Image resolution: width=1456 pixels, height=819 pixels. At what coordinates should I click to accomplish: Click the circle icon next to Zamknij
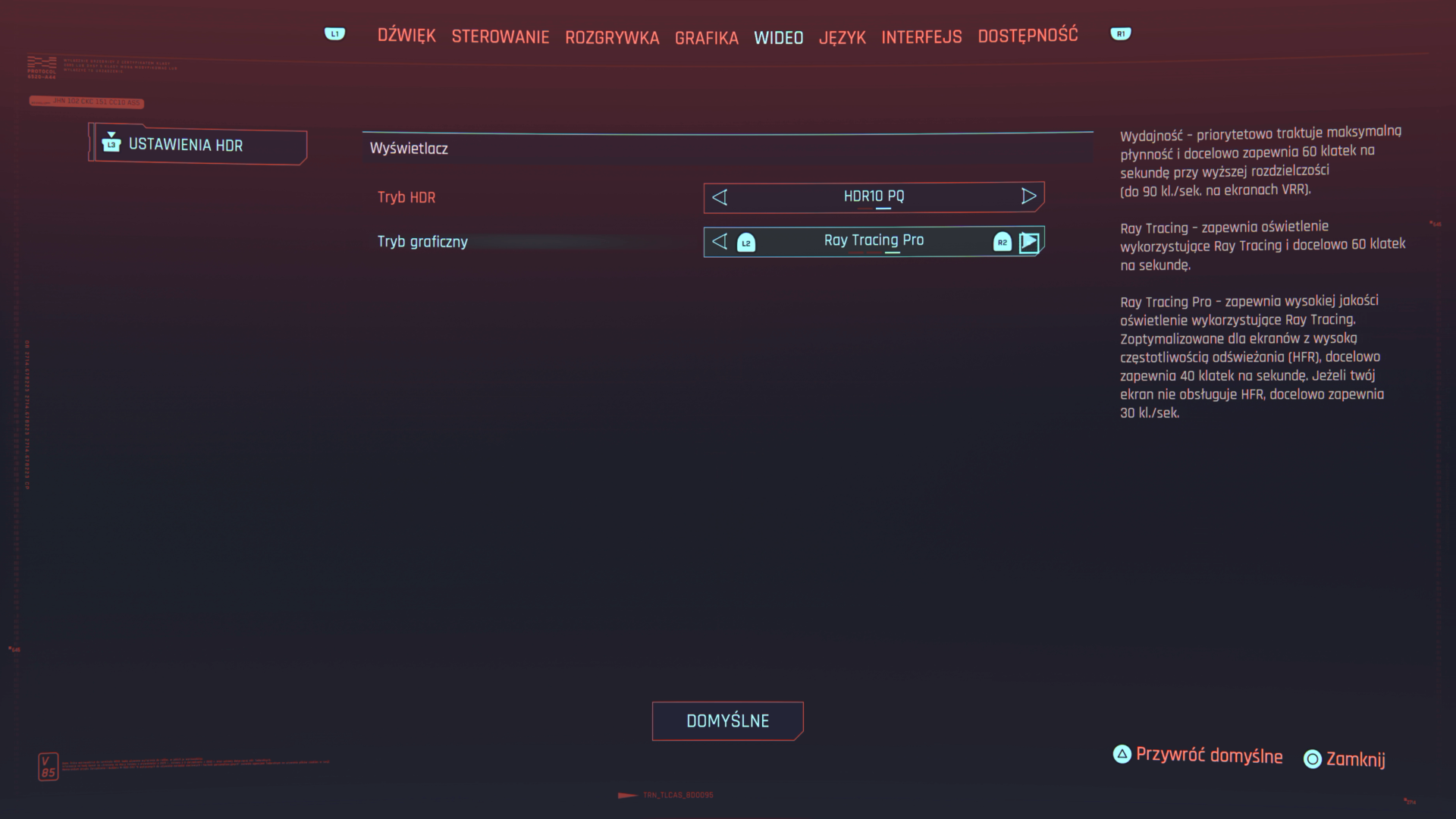click(x=1312, y=759)
